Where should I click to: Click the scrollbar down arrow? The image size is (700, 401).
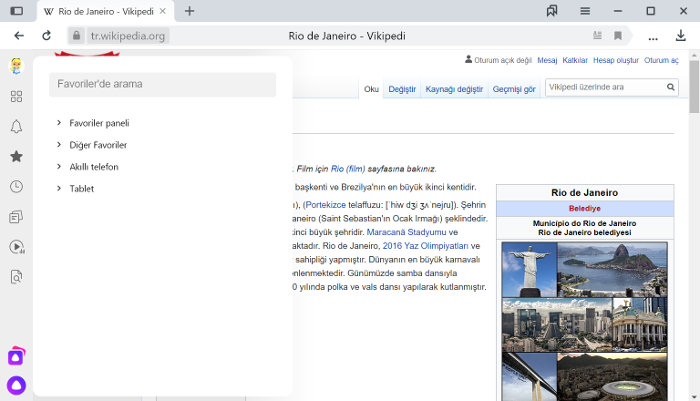click(694, 397)
